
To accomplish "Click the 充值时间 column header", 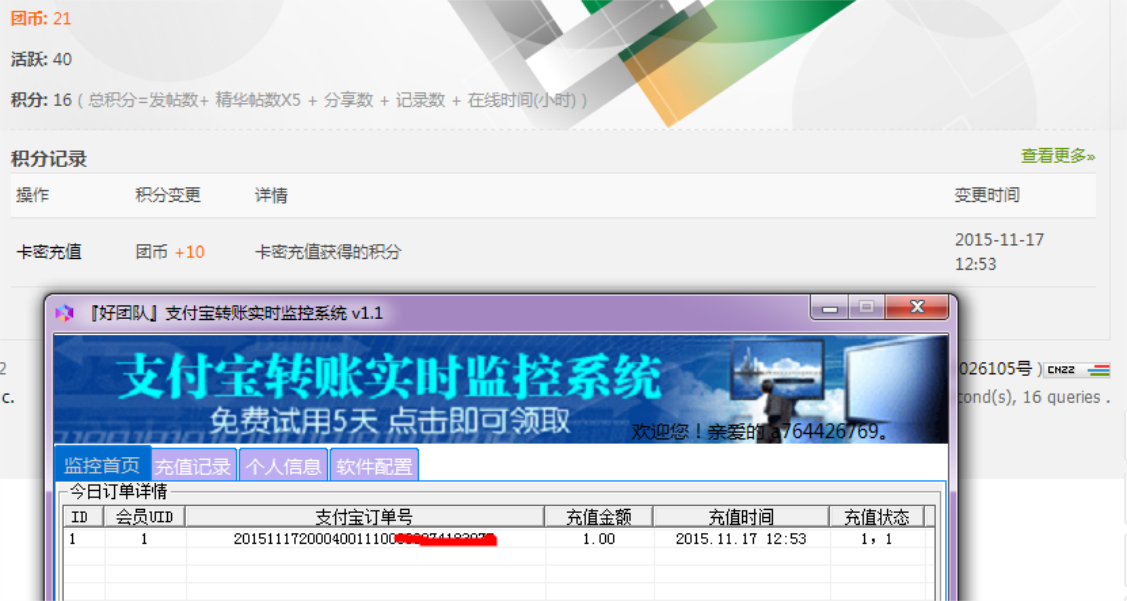I will click(x=741, y=517).
